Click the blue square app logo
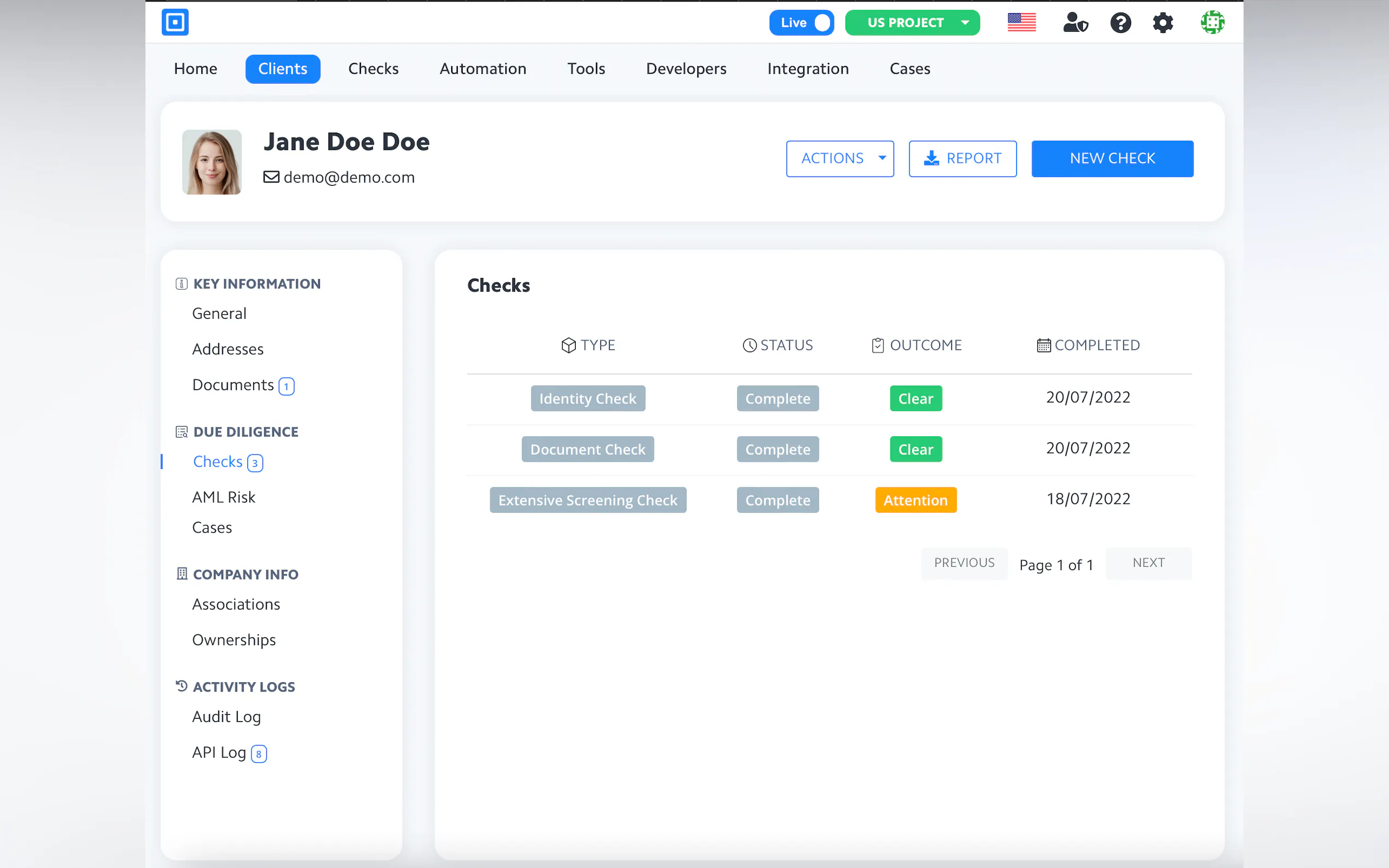Image resolution: width=1389 pixels, height=868 pixels. (x=175, y=22)
